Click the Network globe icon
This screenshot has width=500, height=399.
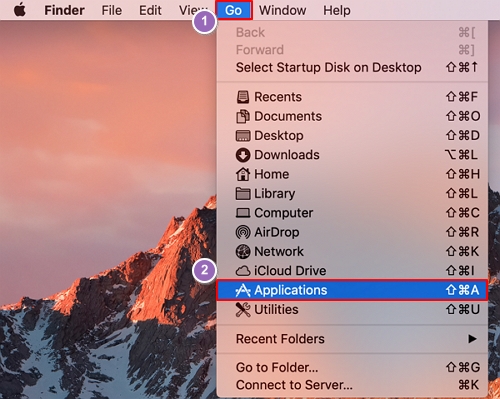pyautogui.click(x=243, y=252)
